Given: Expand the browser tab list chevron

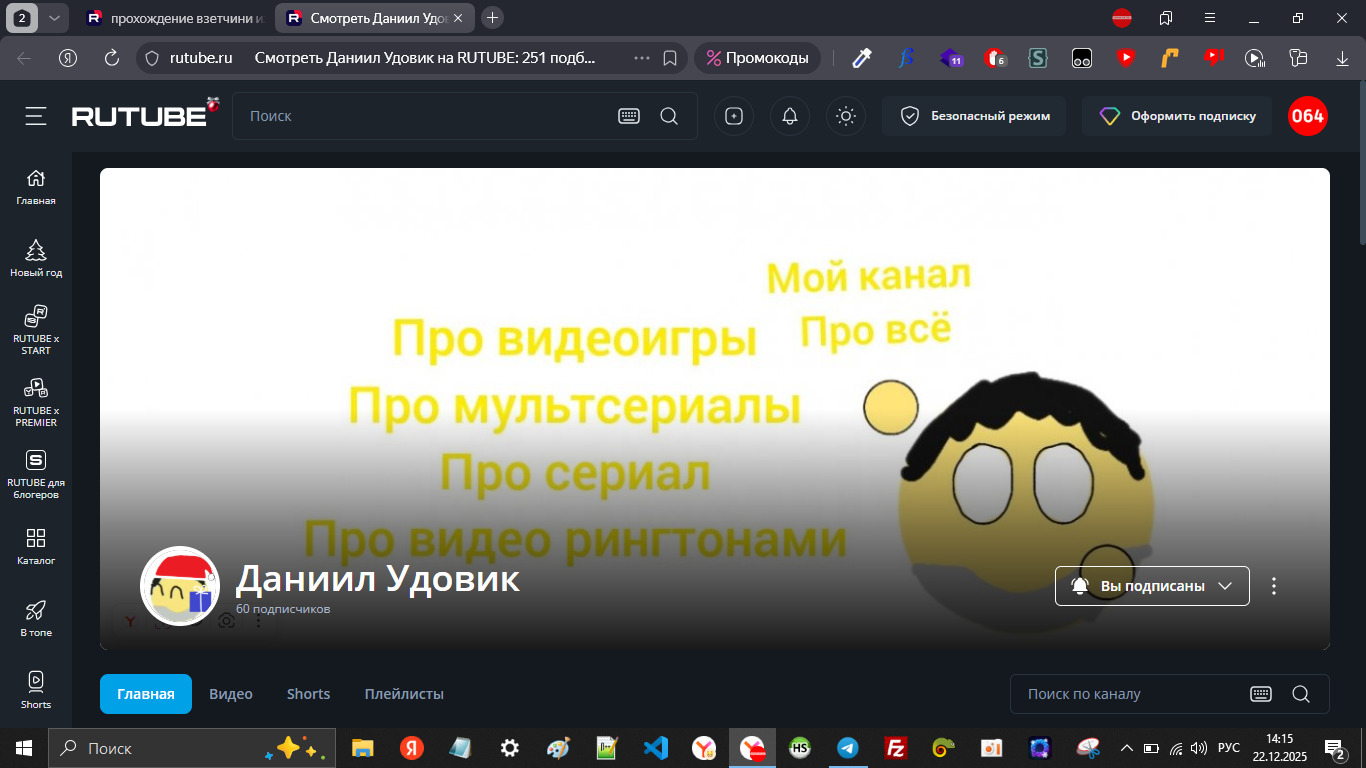Looking at the screenshot, I should [54, 18].
